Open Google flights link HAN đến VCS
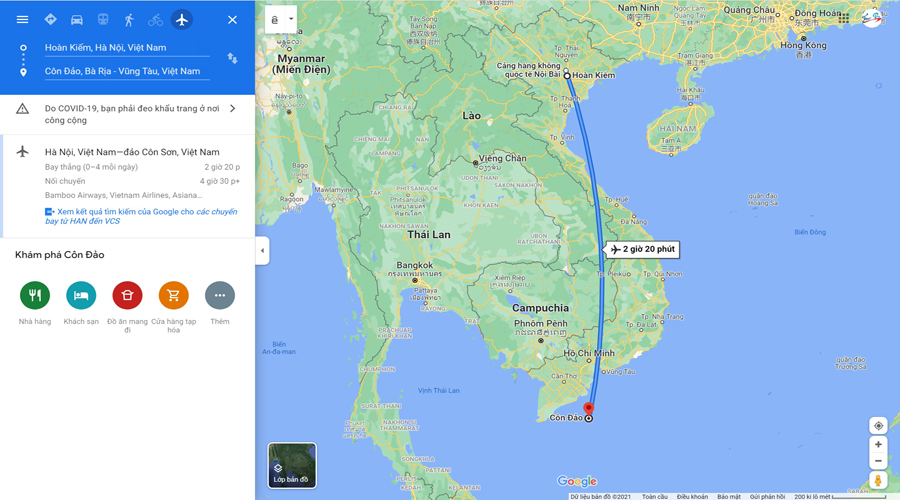Image resolution: width=900 pixels, height=500 pixels. 141,216
